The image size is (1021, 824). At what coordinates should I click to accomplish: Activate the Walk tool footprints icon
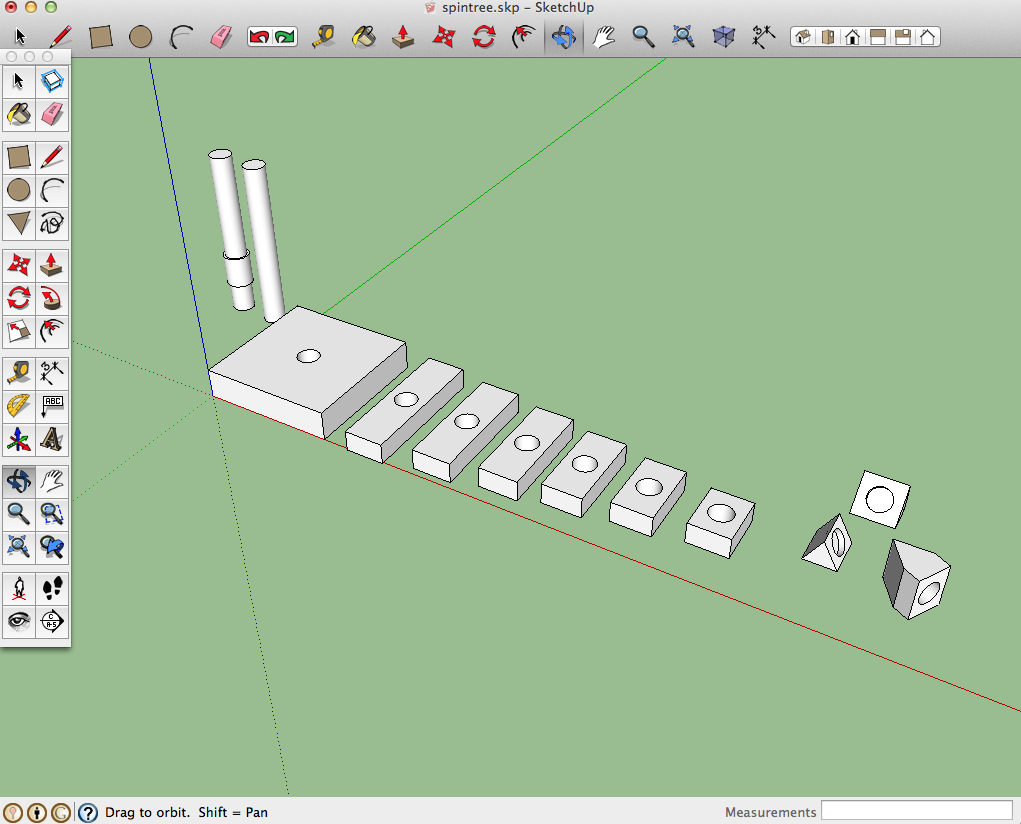coord(52,589)
